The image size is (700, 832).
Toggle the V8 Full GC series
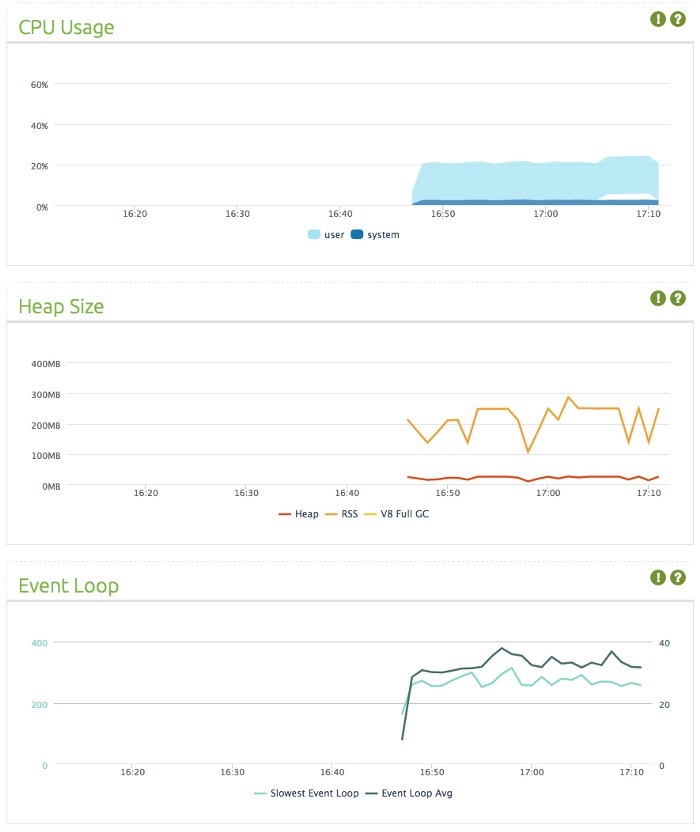point(396,514)
